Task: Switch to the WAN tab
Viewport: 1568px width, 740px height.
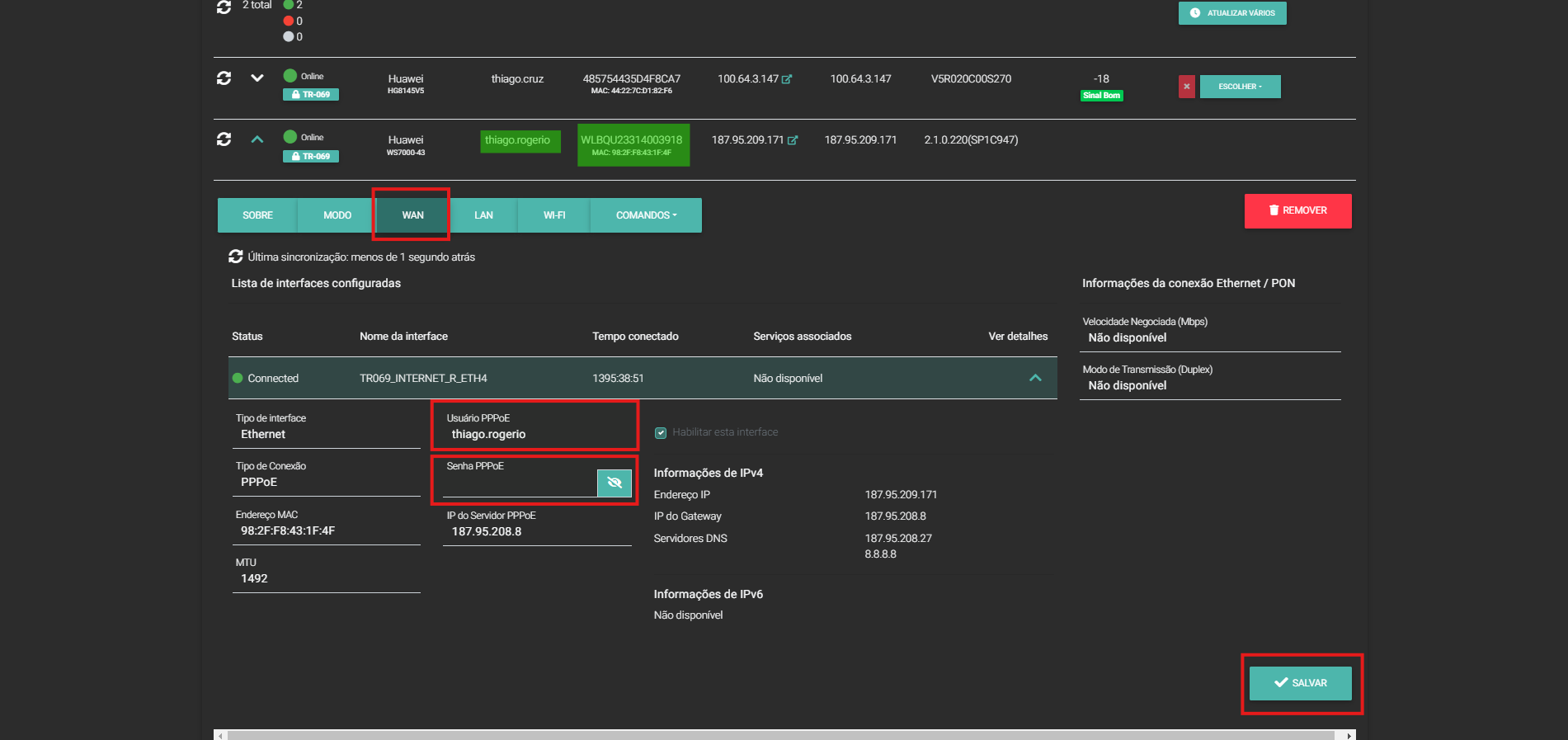Action: click(412, 215)
